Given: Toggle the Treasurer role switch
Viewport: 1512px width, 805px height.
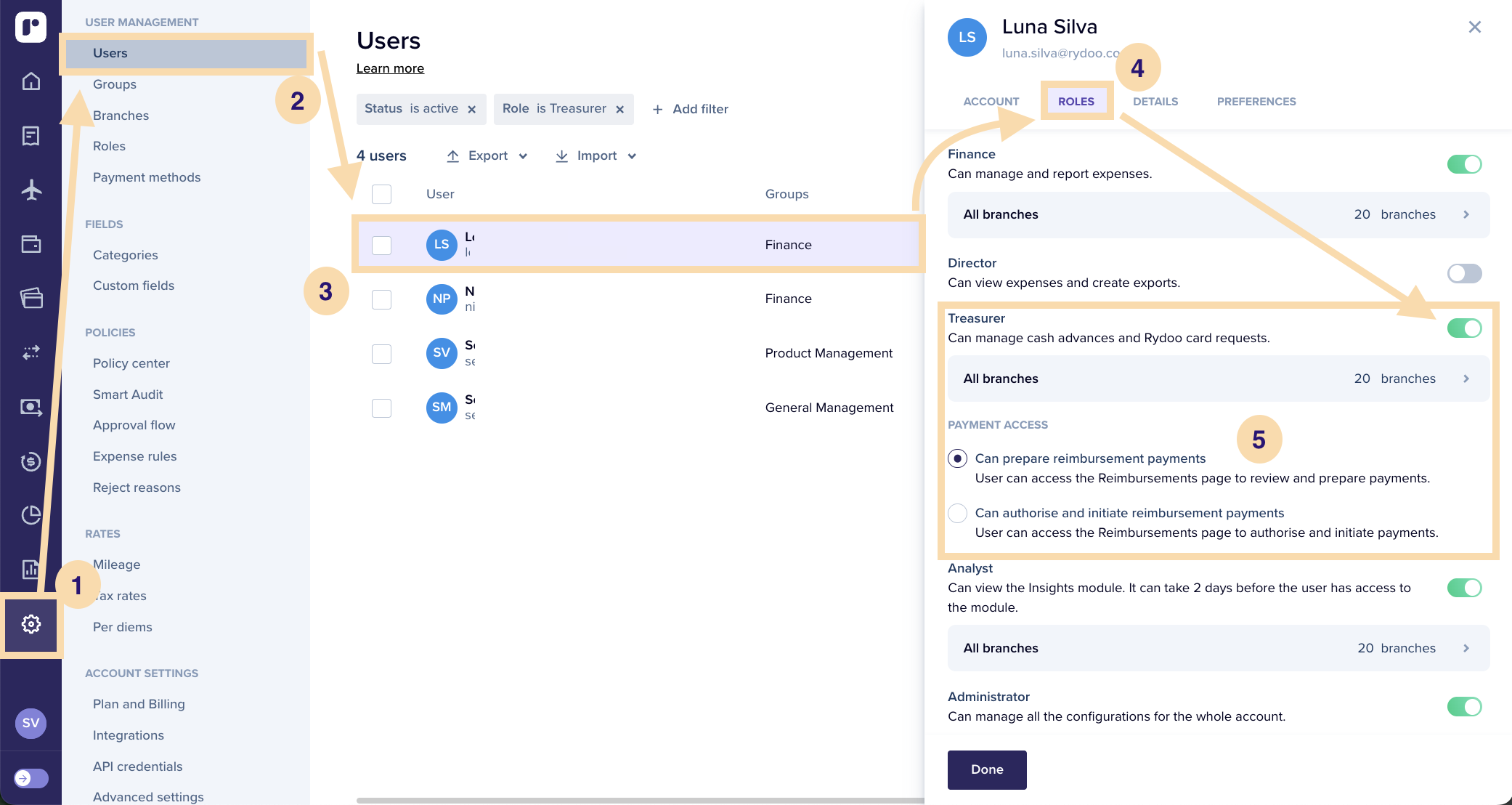Looking at the screenshot, I should (x=1464, y=328).
